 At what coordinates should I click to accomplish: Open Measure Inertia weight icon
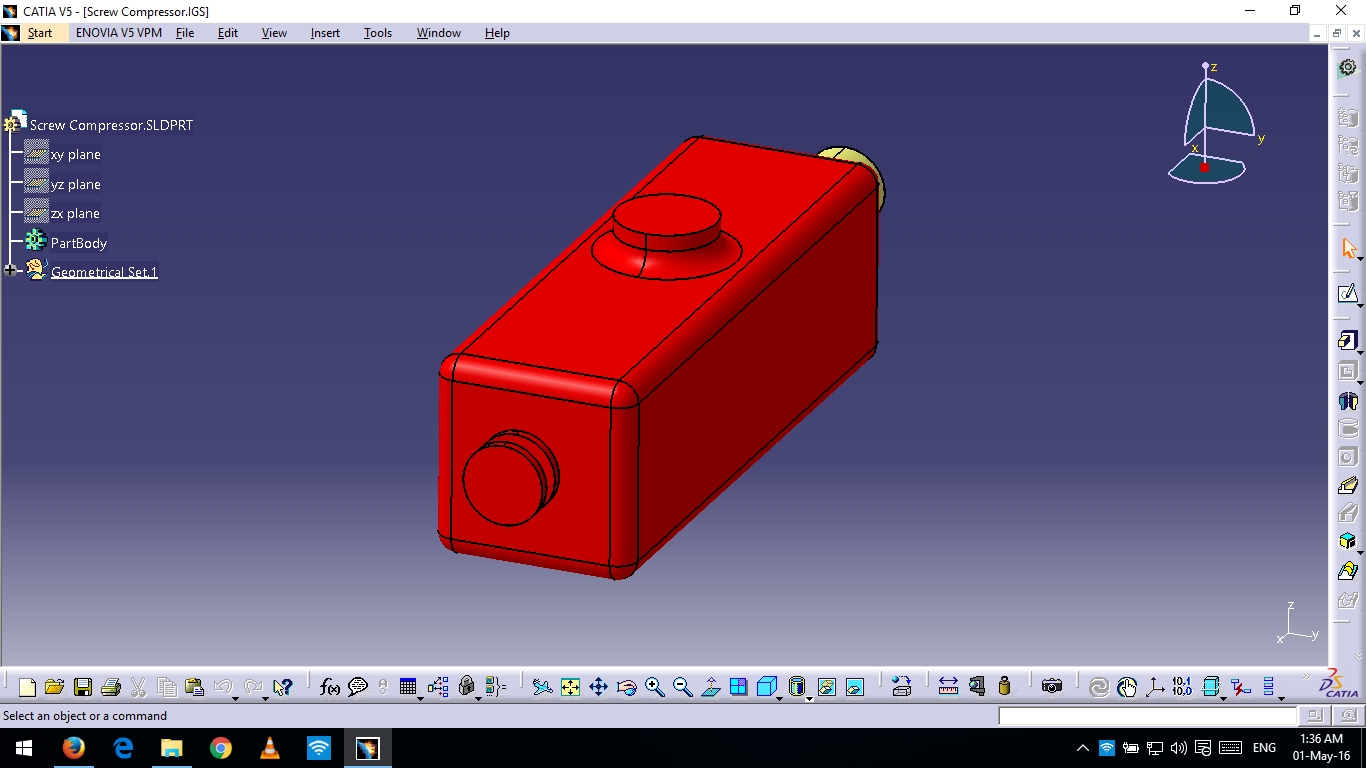pos(1005,687)
